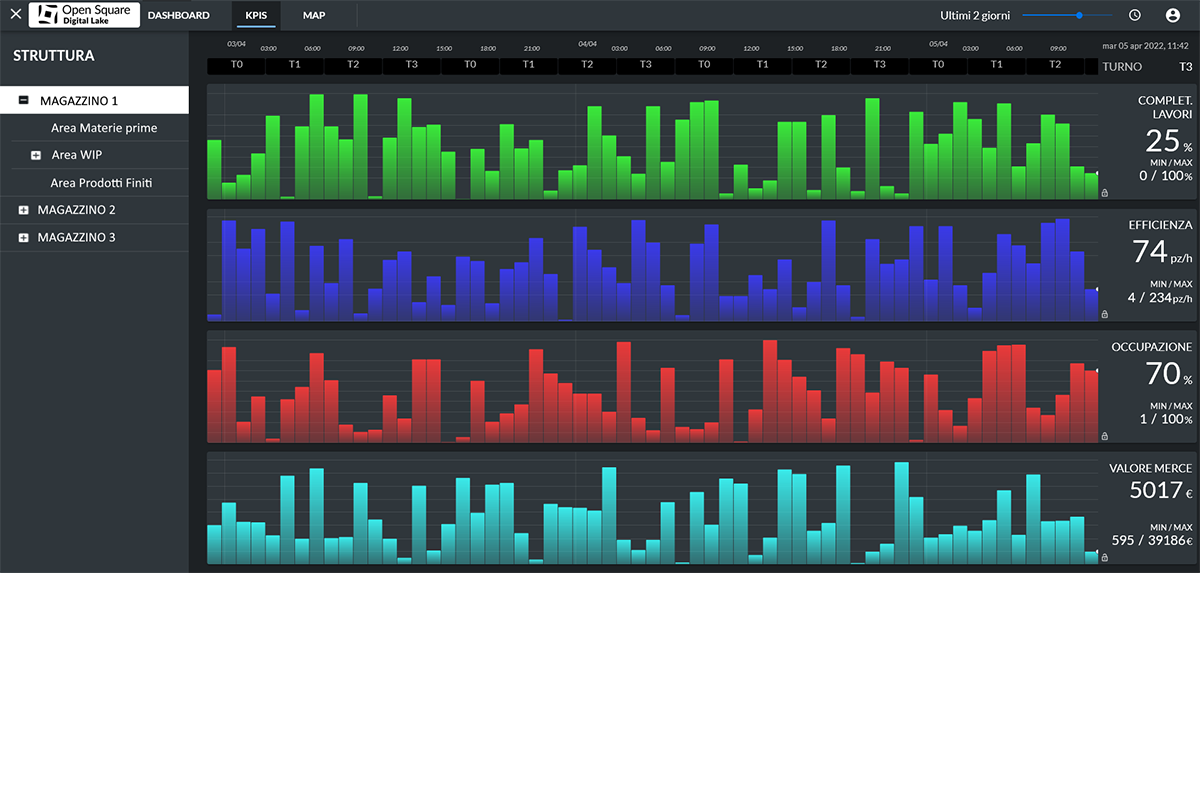Click the EFFICIENZA 74 pz/h value
The image size is (1200, 800).
pos(1162,251)
